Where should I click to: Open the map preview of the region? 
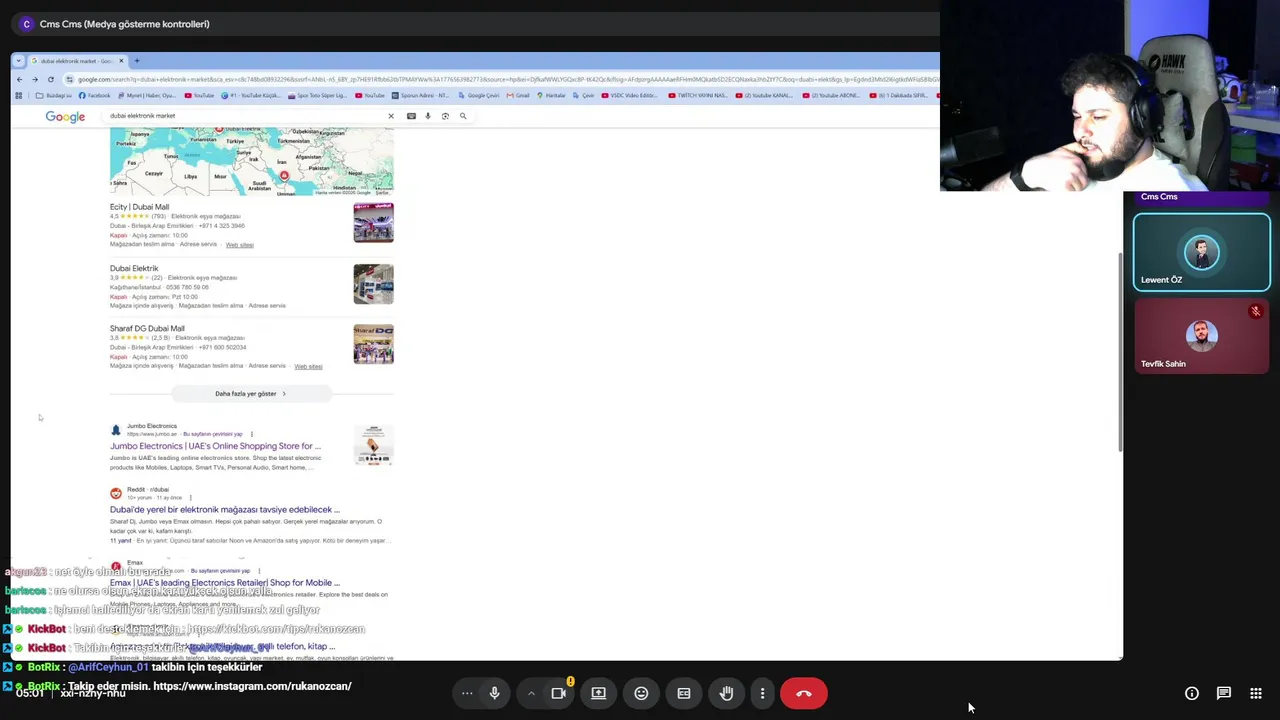pyautogui.click(x=251, y=162)
